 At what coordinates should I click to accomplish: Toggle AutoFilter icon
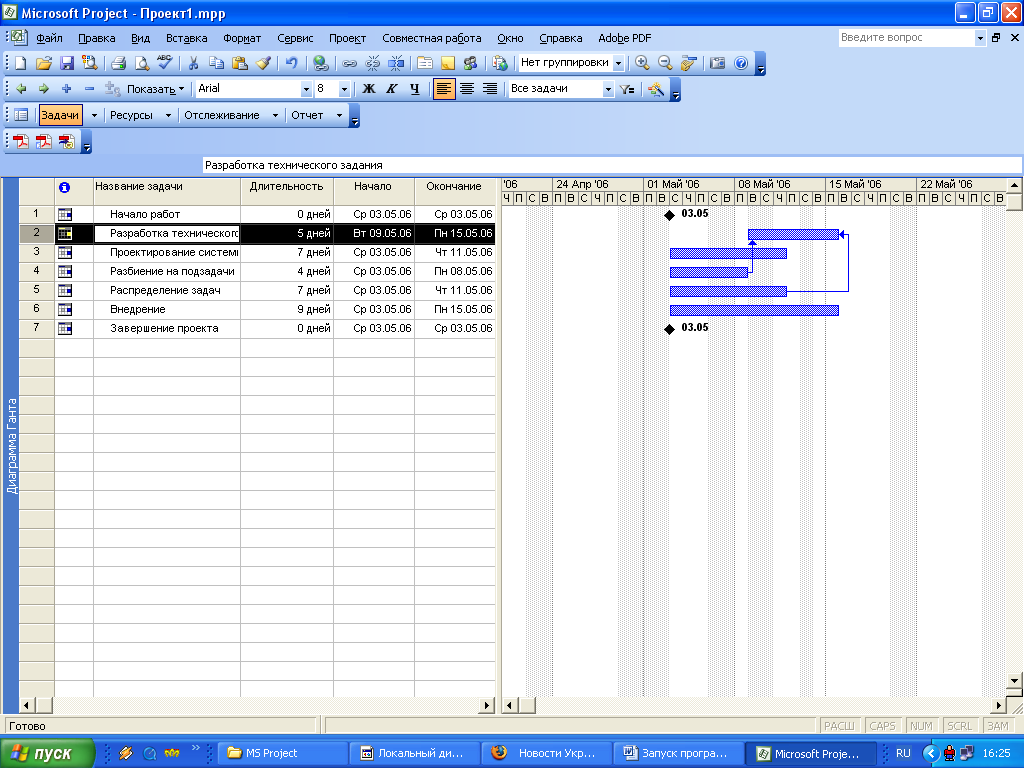pos(628,89)
